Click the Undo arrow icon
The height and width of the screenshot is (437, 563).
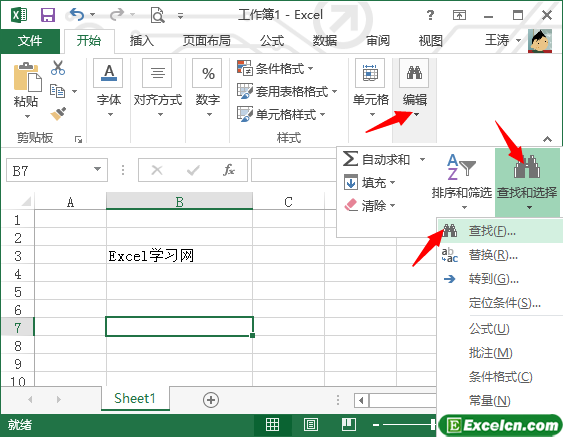tap(77, 15)
